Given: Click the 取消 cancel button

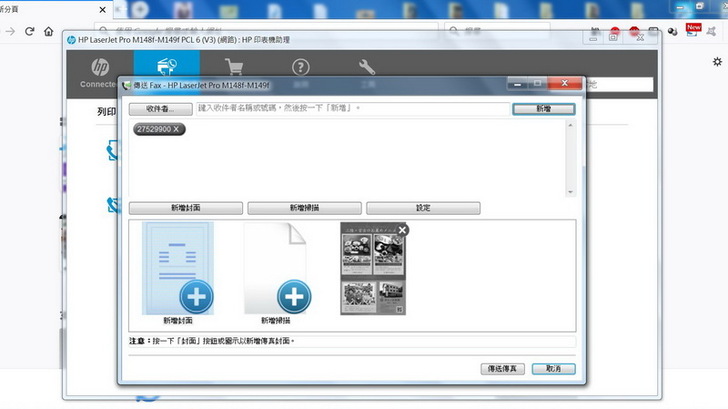Looking at the screenshot, I should point(553,369).
